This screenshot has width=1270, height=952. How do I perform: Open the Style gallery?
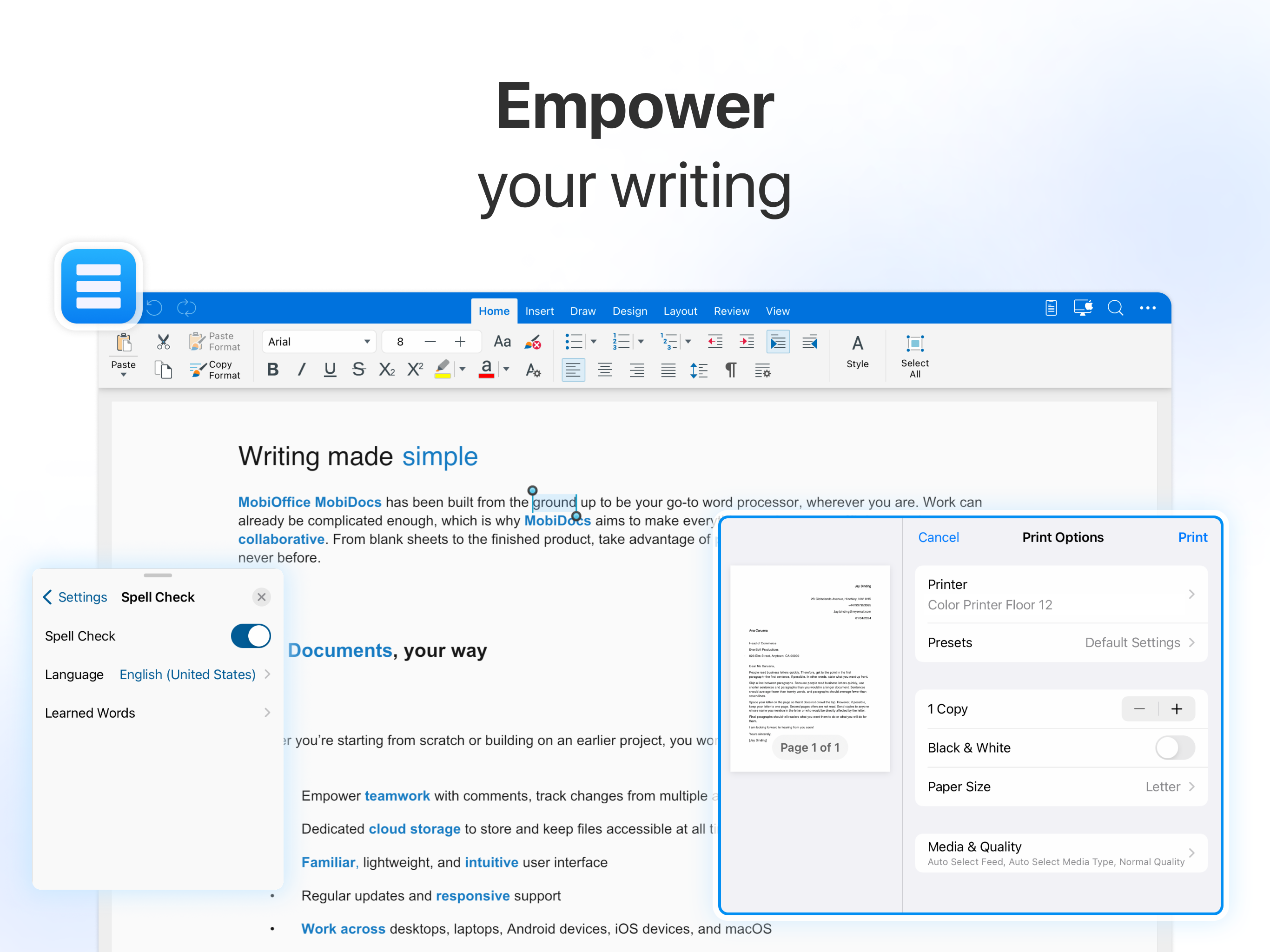[857, 351]
